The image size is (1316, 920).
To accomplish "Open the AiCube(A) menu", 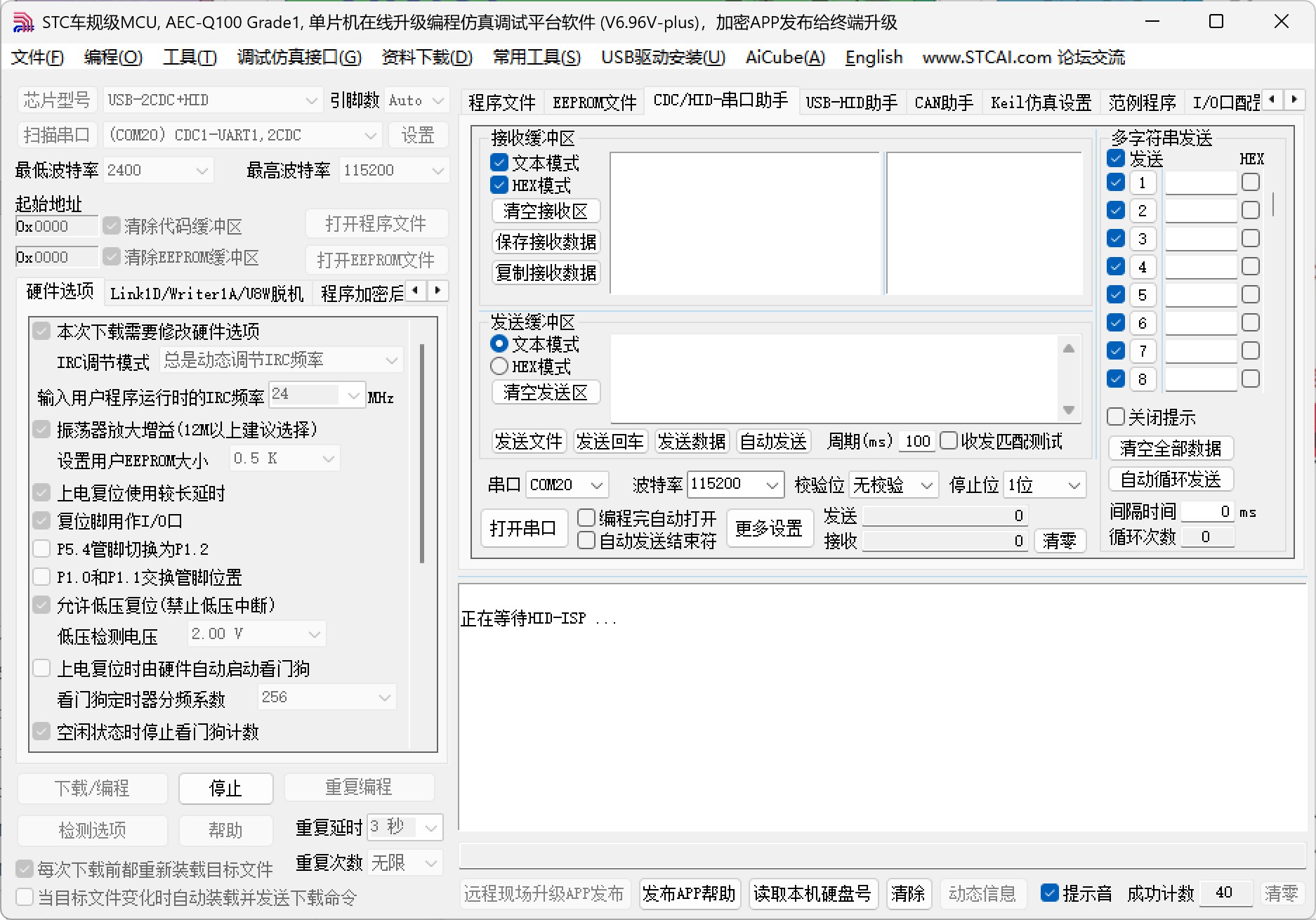I will [x=785, y=57].
